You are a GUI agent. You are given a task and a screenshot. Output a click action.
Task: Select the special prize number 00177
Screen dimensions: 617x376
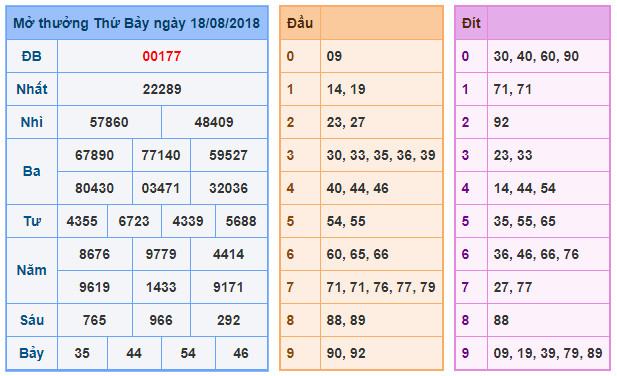162,56
